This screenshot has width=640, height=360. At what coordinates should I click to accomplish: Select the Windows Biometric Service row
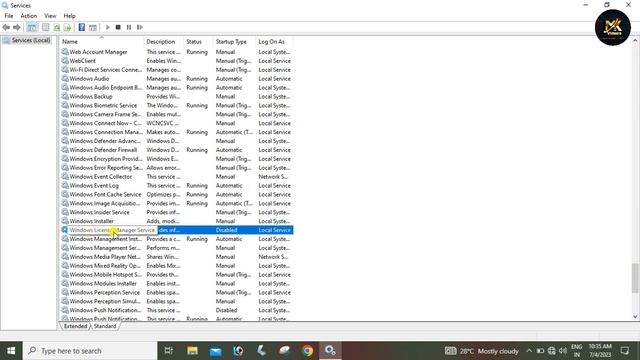(177, 105)
